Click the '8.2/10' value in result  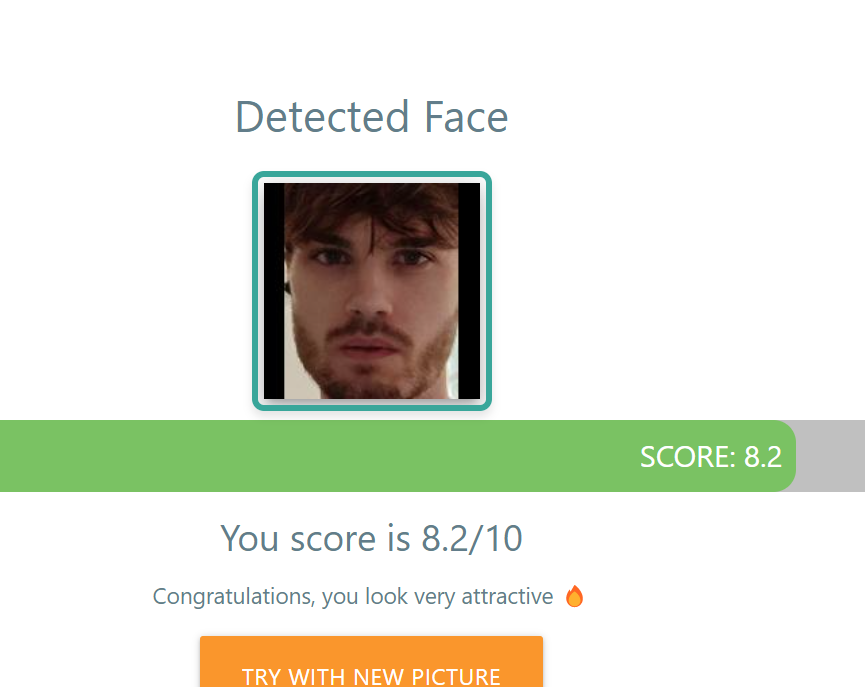472,538
